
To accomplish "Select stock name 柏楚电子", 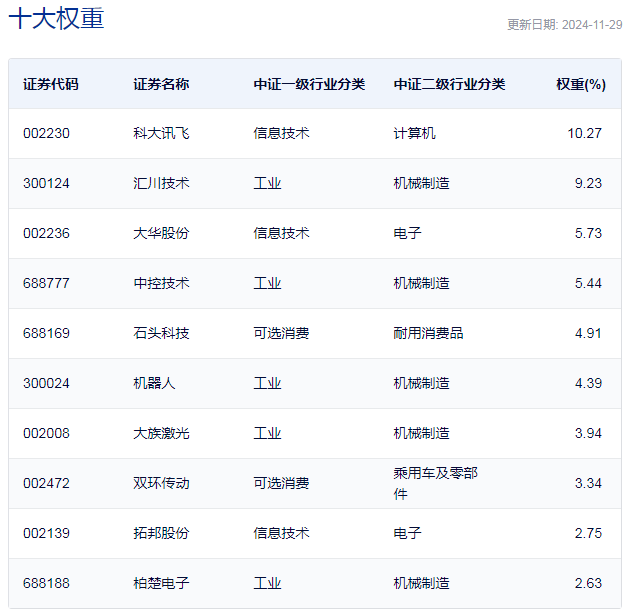I will click(161, 584).
